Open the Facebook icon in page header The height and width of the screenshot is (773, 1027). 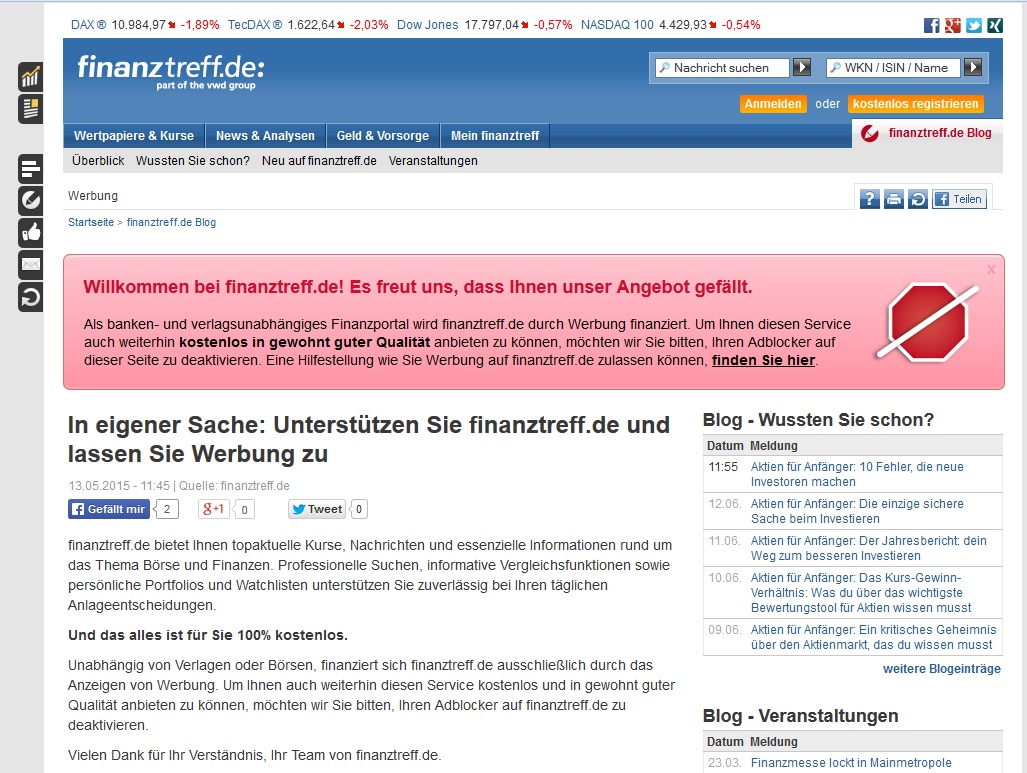(931, 26)
